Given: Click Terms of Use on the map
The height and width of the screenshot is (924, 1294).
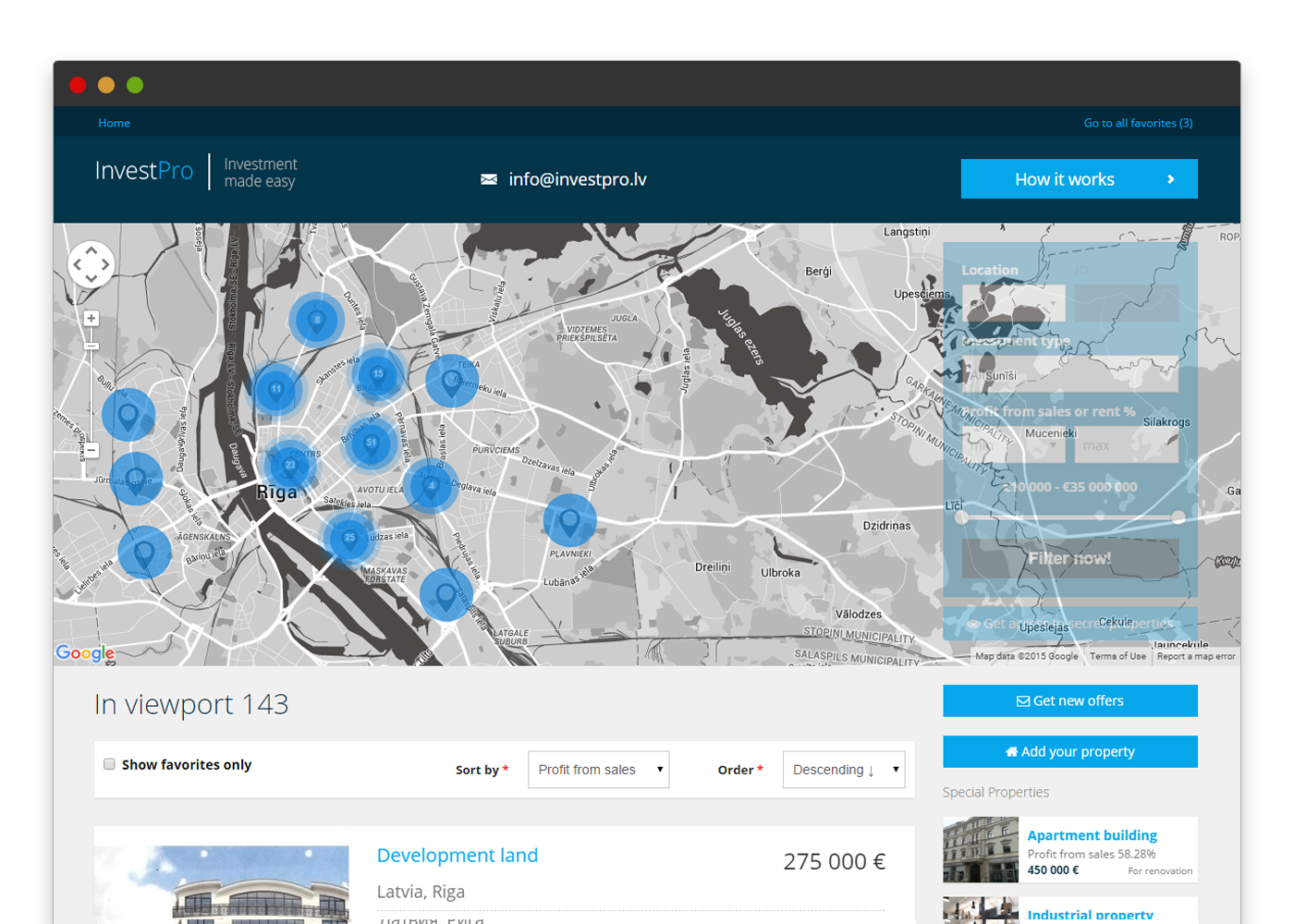Looking at the screenshot, I should (x=1117, y=656).
